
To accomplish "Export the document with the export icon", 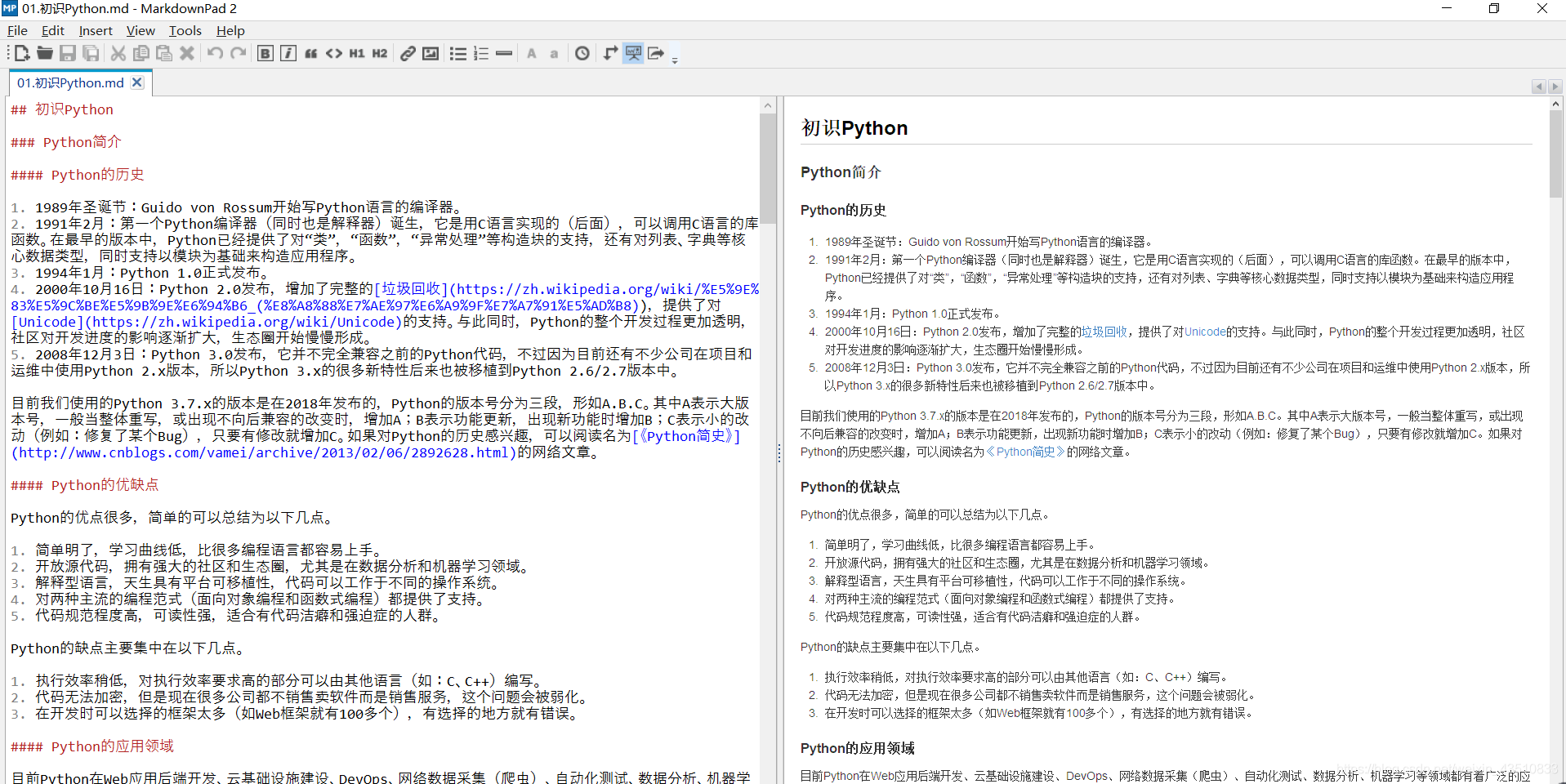I will point(656,53).
